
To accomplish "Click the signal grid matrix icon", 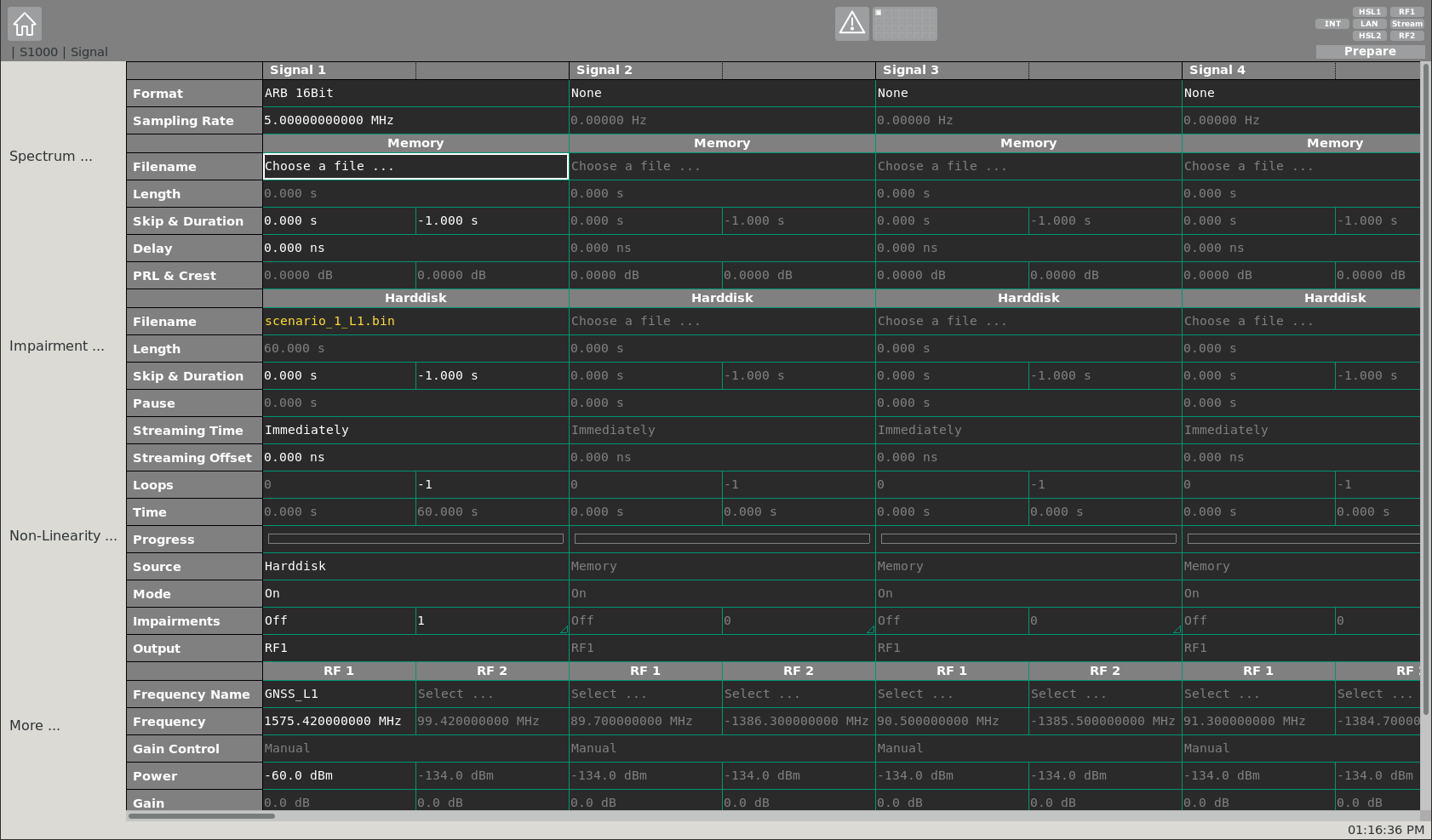I will pyautogui.click(x=905, y=24).
